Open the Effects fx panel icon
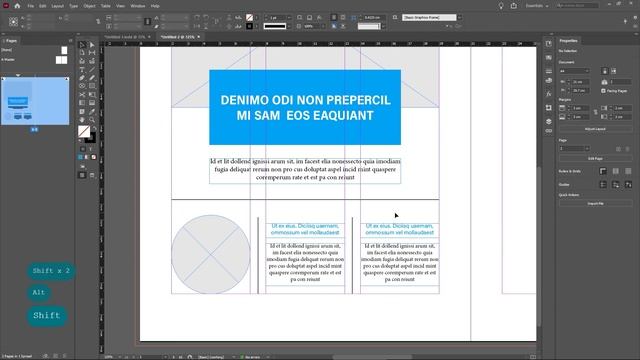Image resolution: width=640 pixels, height=360 pixels. 549,94
